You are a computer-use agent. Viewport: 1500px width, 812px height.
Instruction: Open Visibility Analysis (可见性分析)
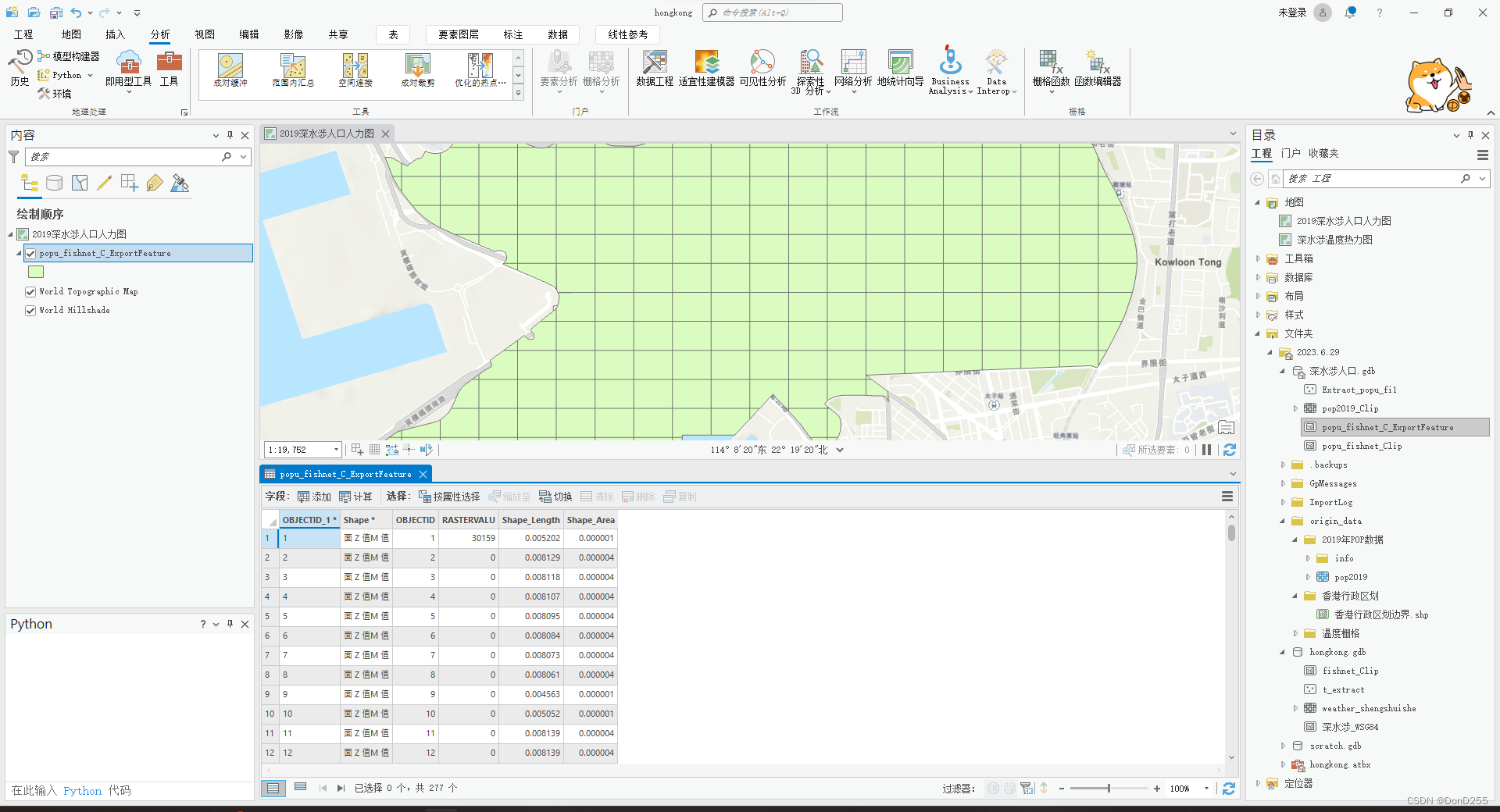pyautogui.click(x=762, y=69)
